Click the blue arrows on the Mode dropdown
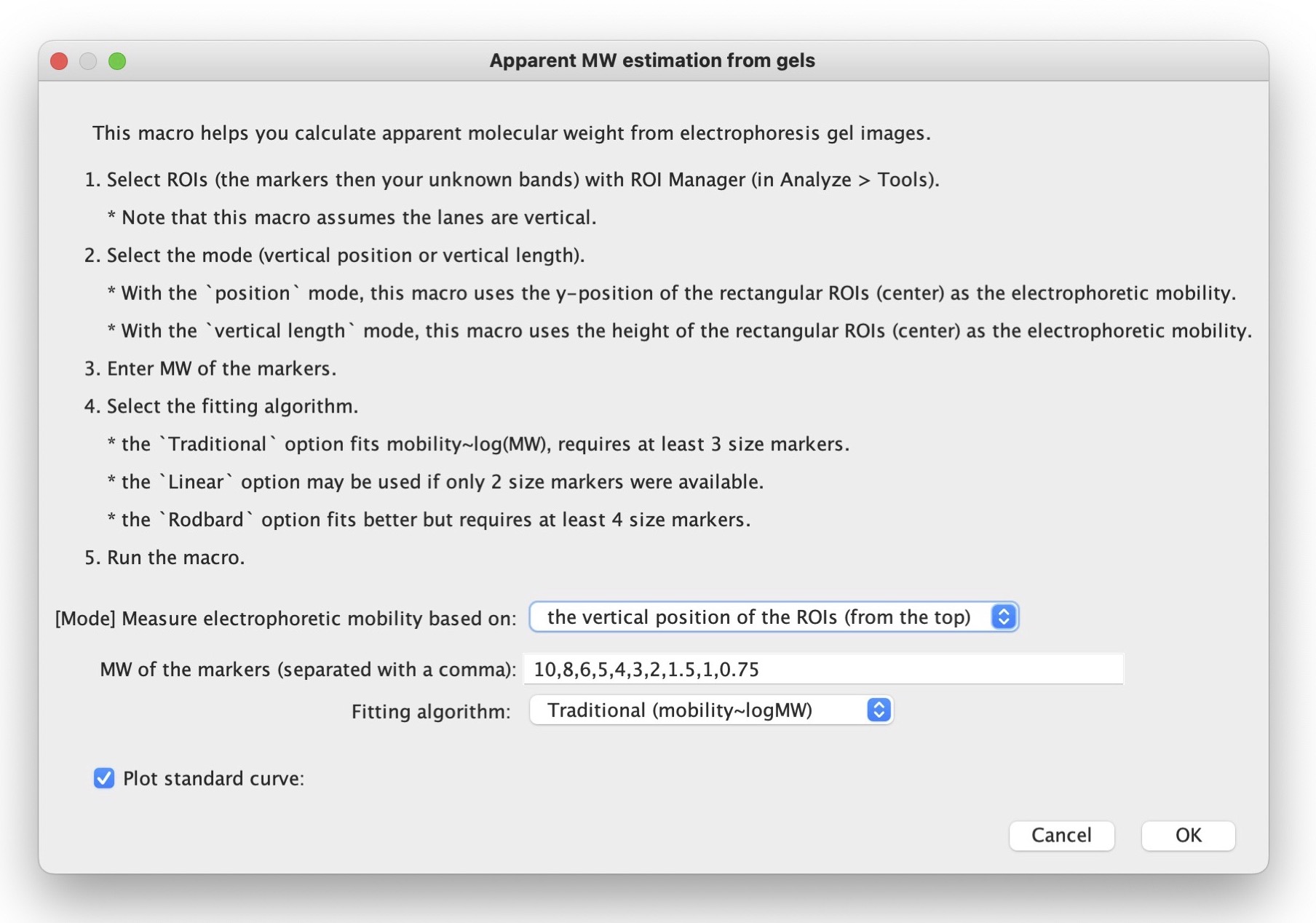This screenshot has height=923, width=1316. 1004,617
